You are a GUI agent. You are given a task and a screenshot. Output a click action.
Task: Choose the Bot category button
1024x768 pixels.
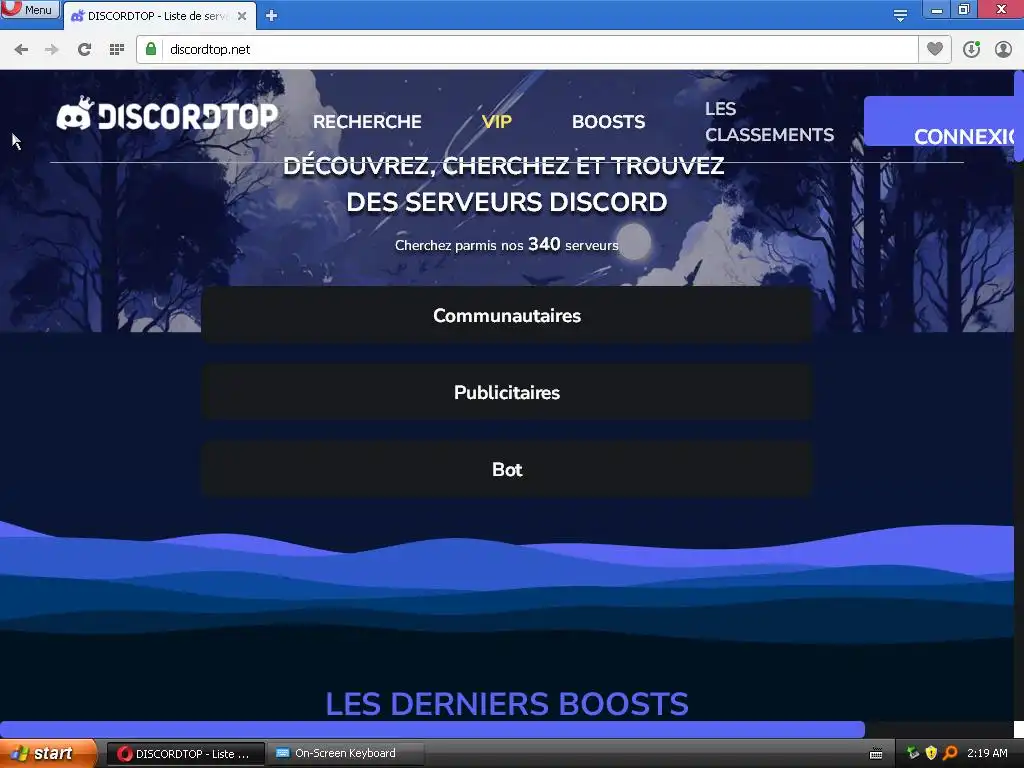507,470
